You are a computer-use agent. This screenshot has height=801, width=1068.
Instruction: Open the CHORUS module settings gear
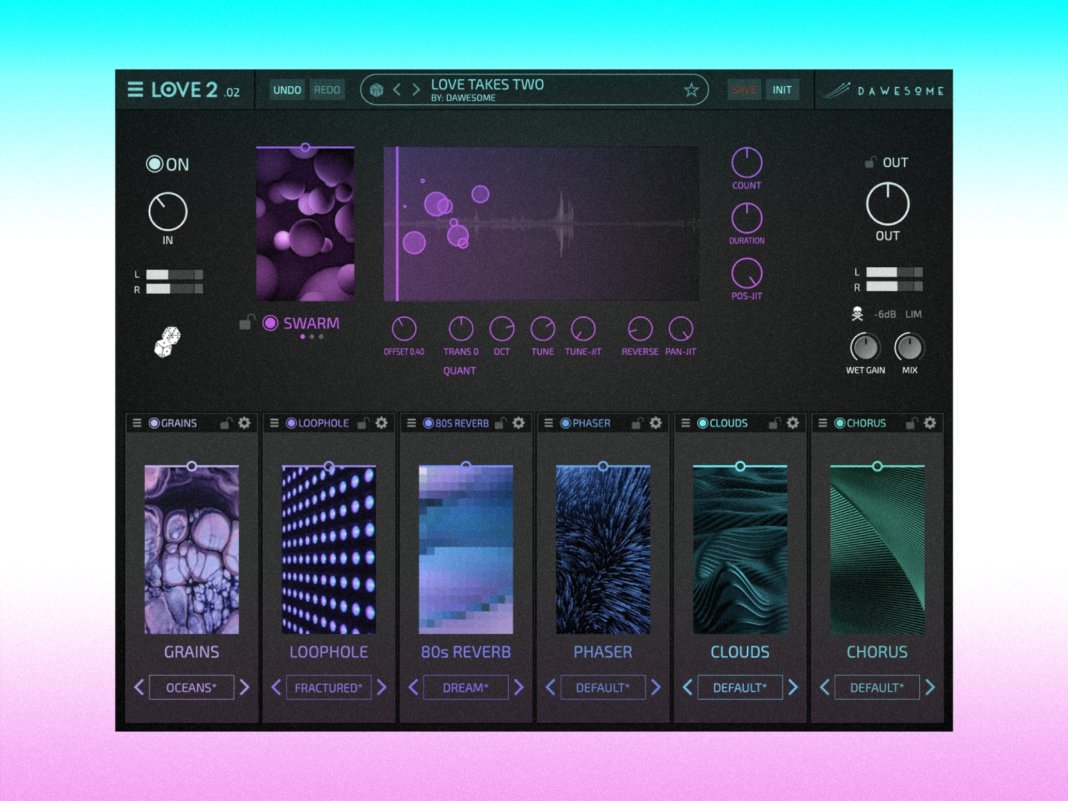[930, 423]
